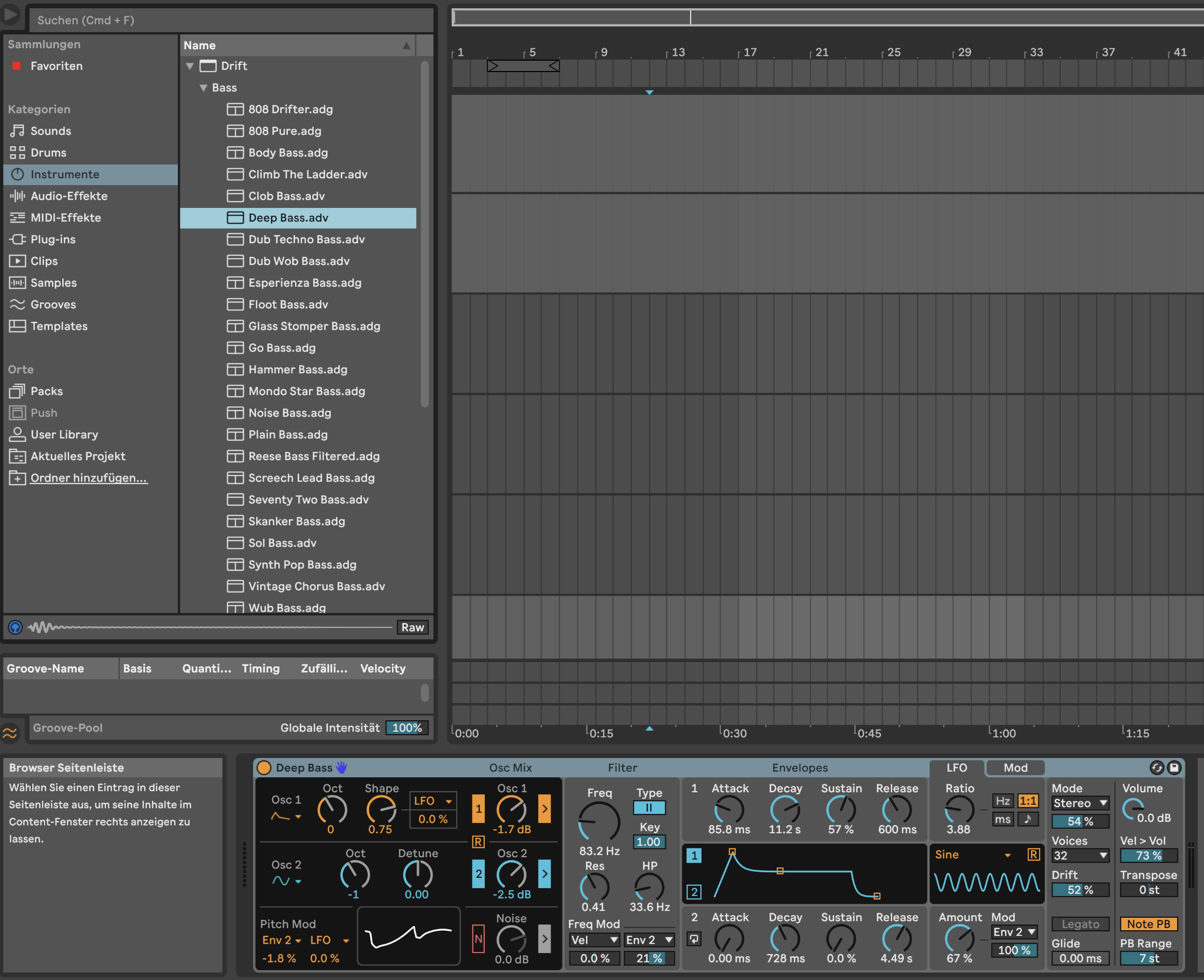Click the Favoriten red collection marker
The image size is (1204, 980).
click(x=17, y=66)
